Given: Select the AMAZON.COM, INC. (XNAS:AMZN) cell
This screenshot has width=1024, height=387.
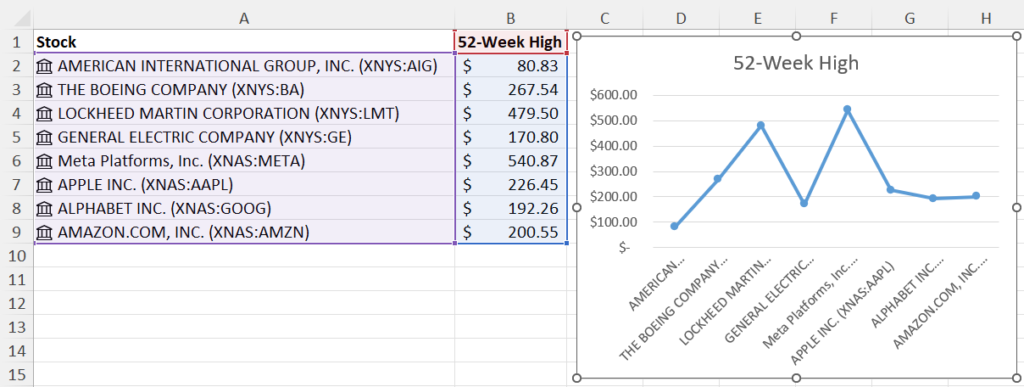Looking at the screenshot, I should click(x=244, y=232).
